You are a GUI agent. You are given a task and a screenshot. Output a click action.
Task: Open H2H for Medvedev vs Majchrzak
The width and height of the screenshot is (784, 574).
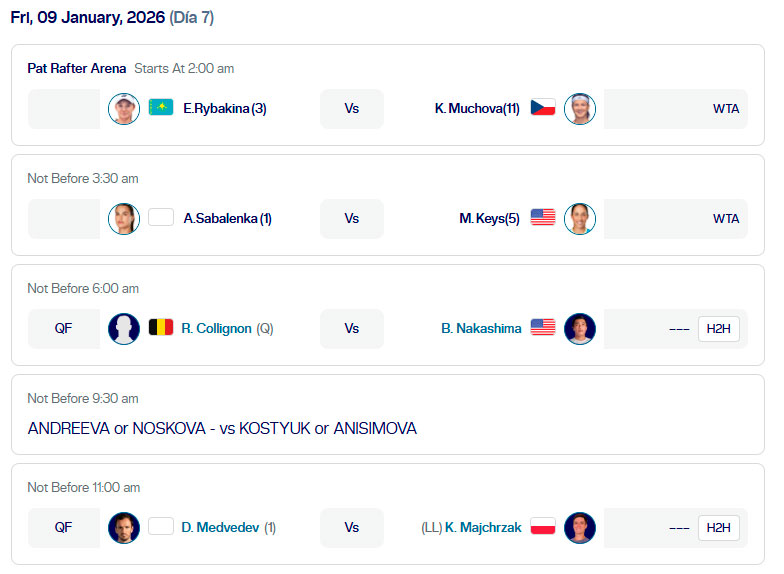point(718,527)
